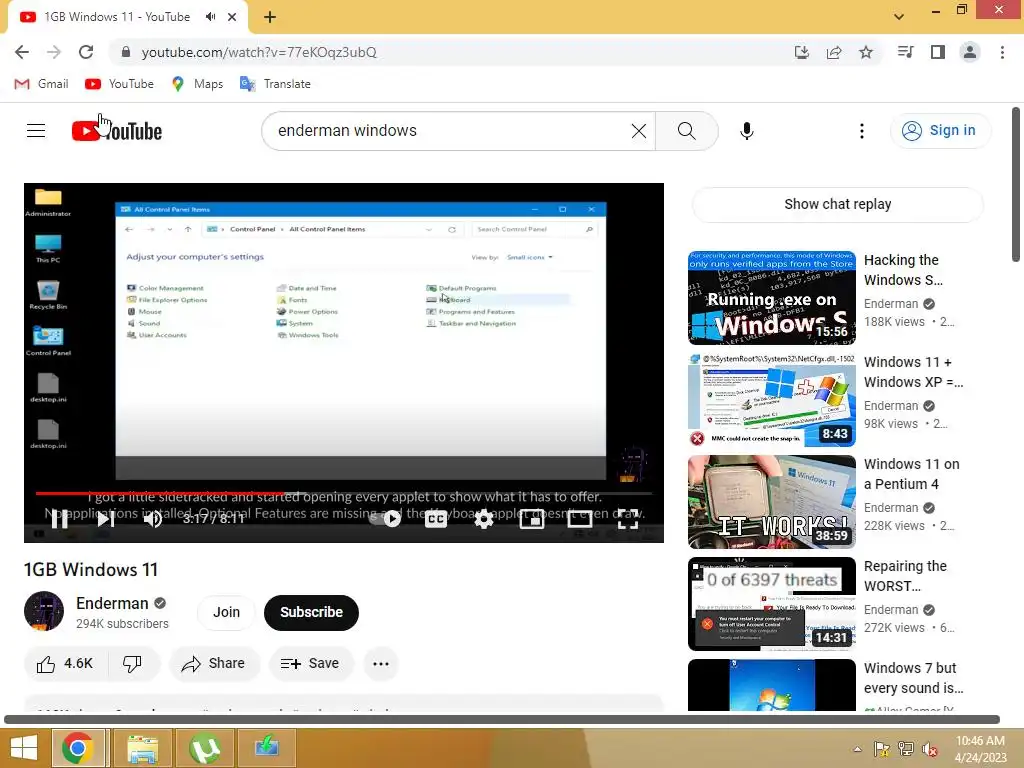Click the Sign in button
The height and width of the screenshot is (768, 1024).
pyautogui.click(x=939, y=131)
